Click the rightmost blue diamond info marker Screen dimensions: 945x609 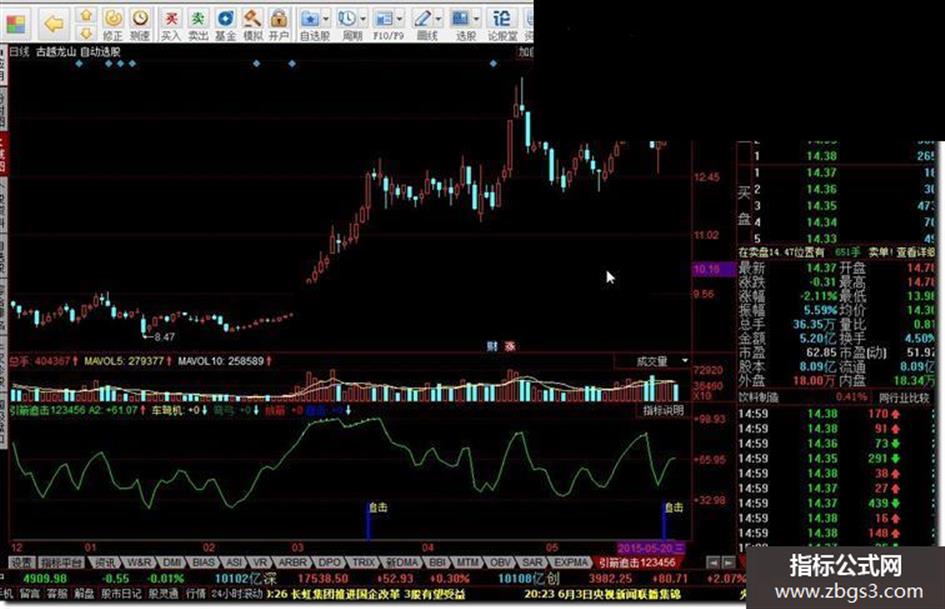point(494,63)
